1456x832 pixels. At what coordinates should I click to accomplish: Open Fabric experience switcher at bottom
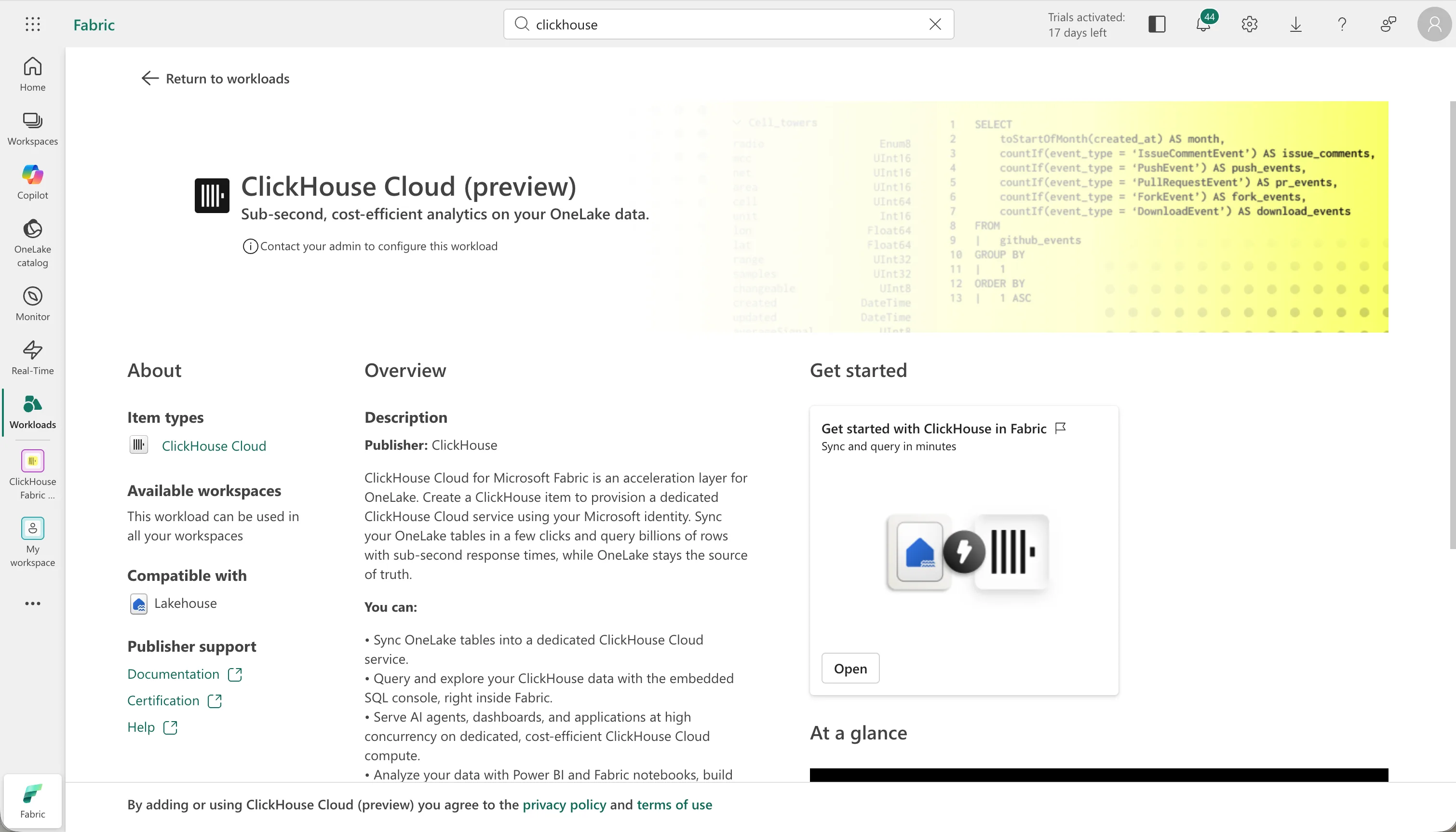33,801
